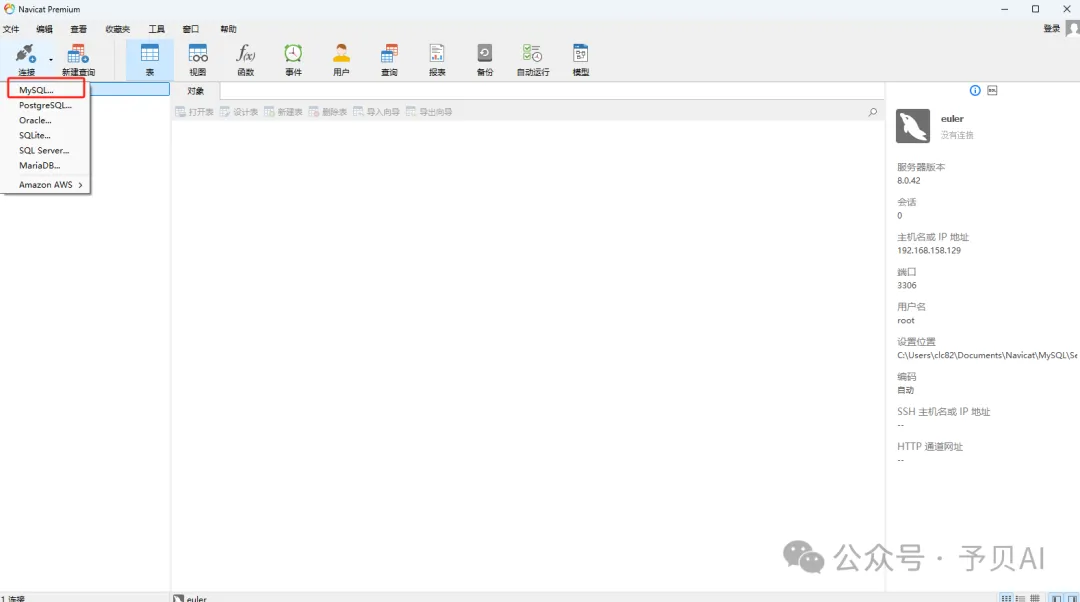
Task: Click the 编码 value 自动
Action: (x=905, y=390)
